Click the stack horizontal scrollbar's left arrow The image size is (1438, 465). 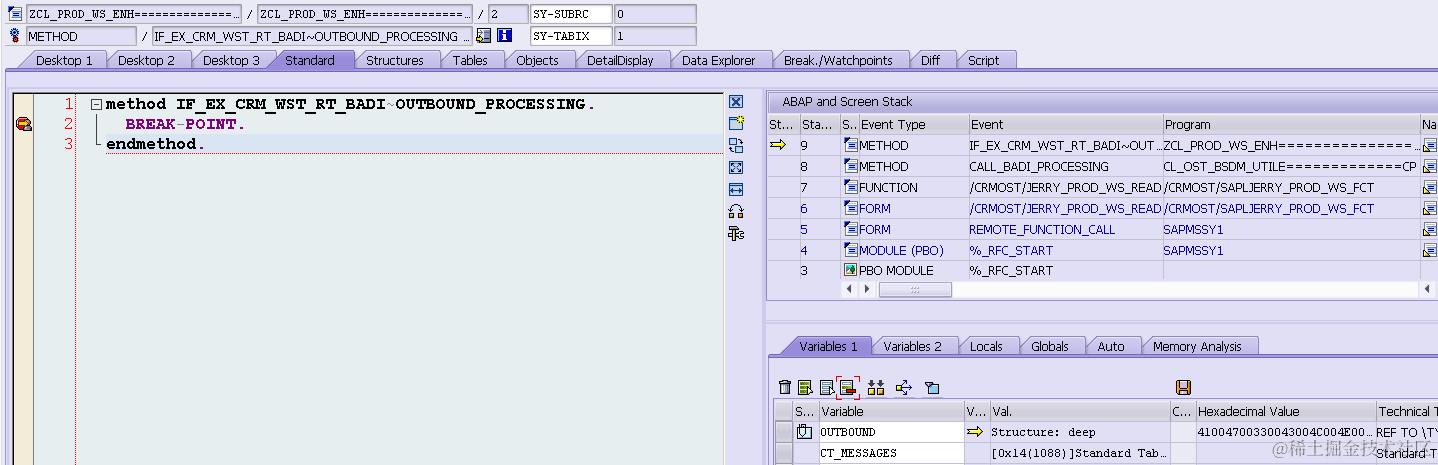point(851,289)
